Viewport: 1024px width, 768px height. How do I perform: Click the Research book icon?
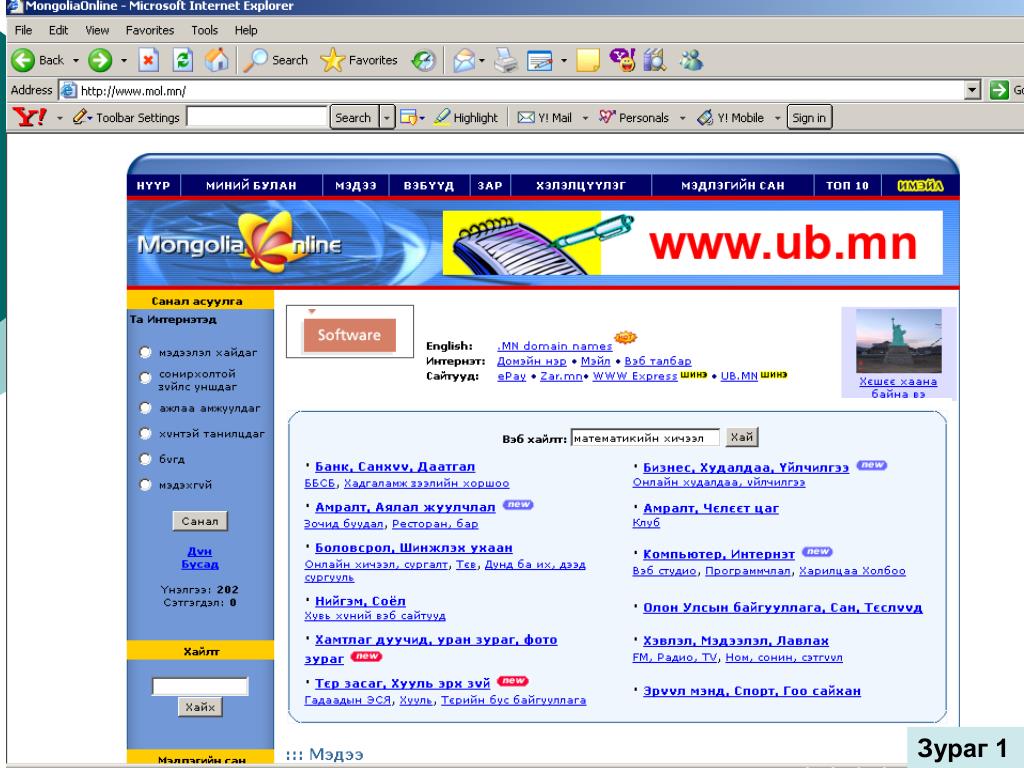[x=654, y=60]
